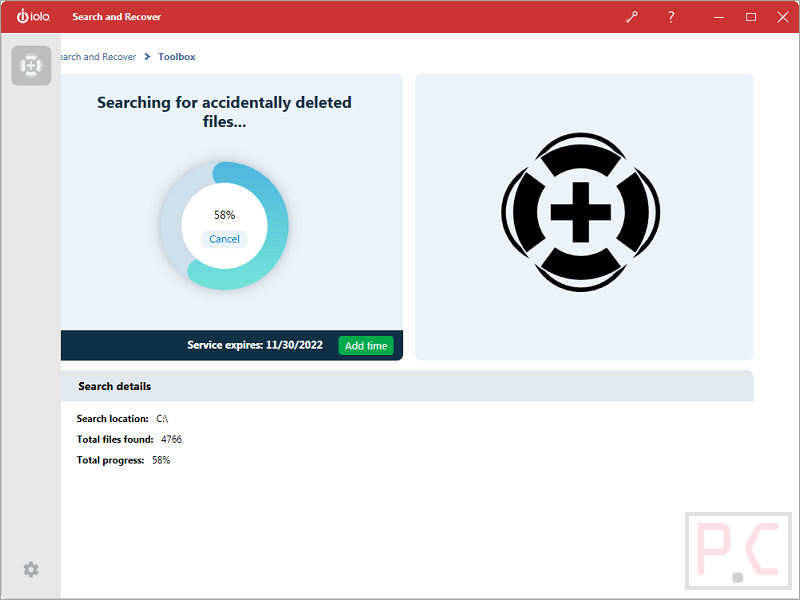Minimize the Search and Recover window

(719, 17)
